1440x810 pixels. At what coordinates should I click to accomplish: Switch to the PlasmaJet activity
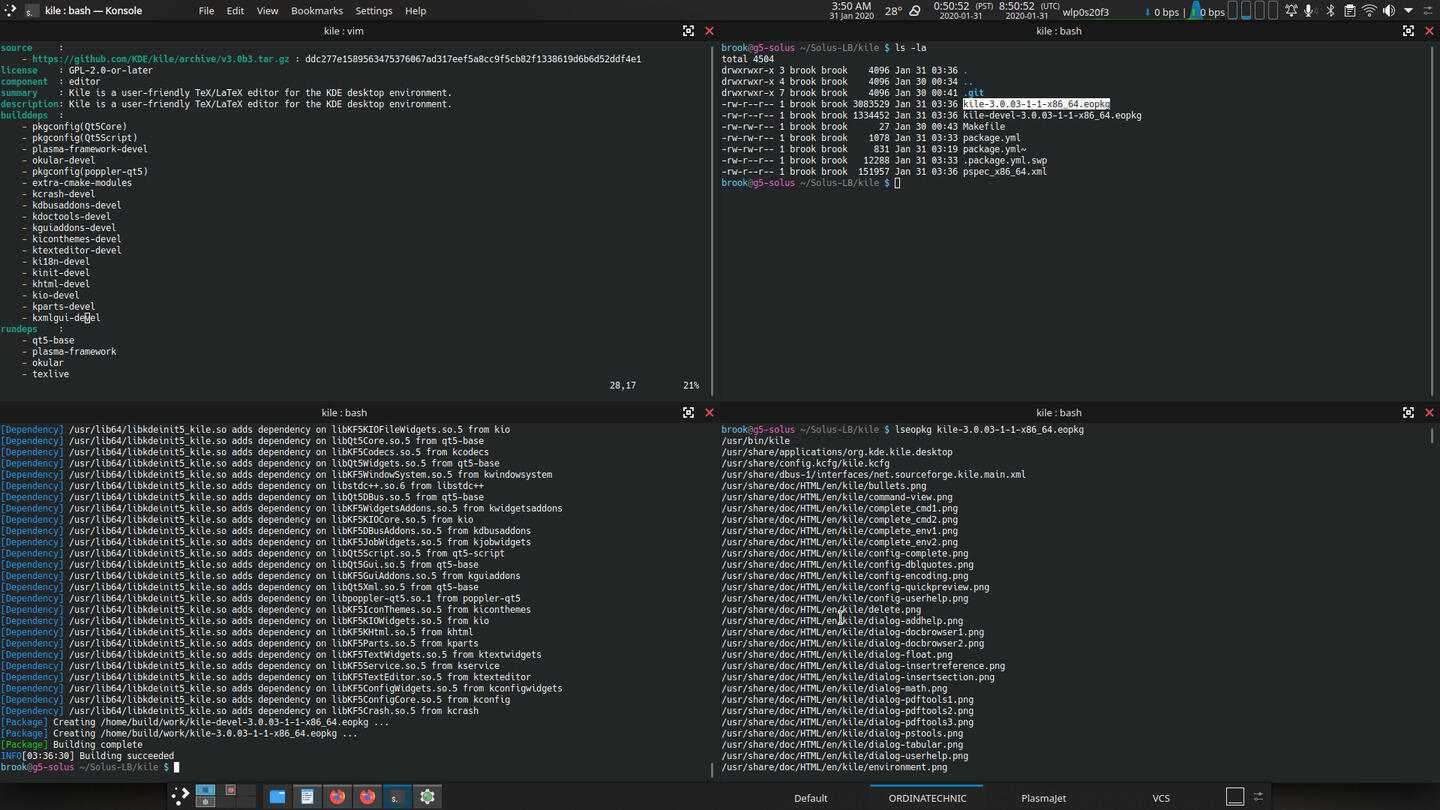pyautogui.click(x=1043, y=798)
